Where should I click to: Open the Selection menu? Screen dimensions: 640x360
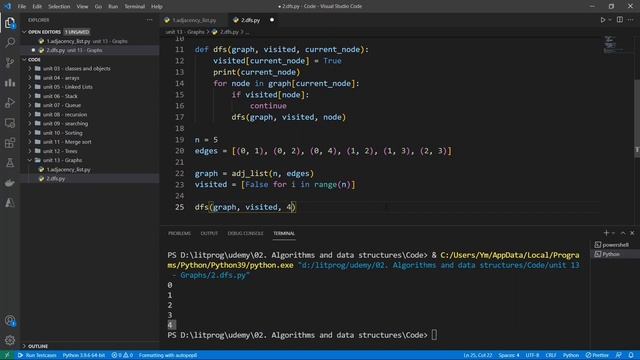59,7
